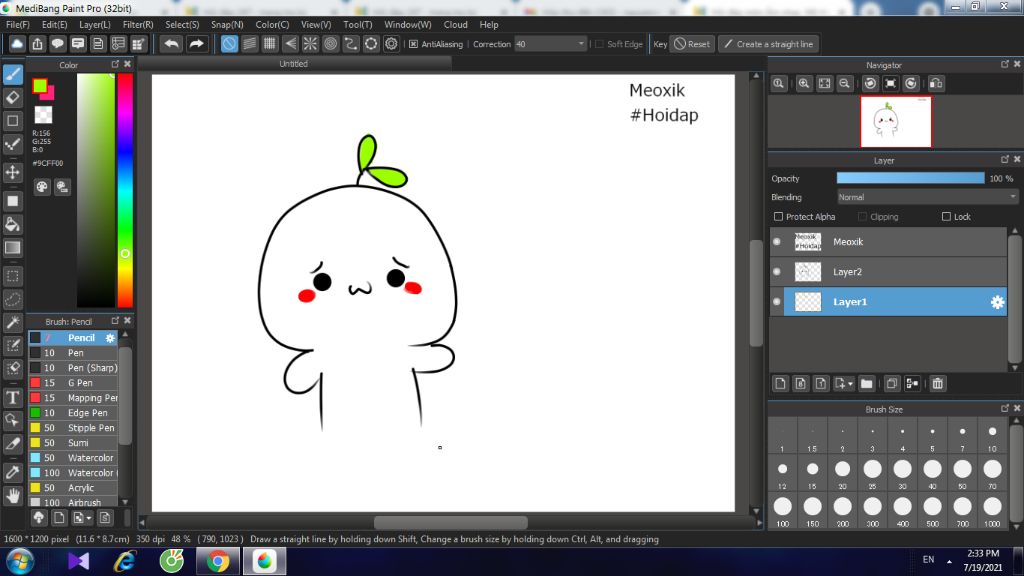This screenshot has height=576, width=1024.
Task: Hide the Layer1 layer
Action: pyautogui.click(x=776, y=302)
